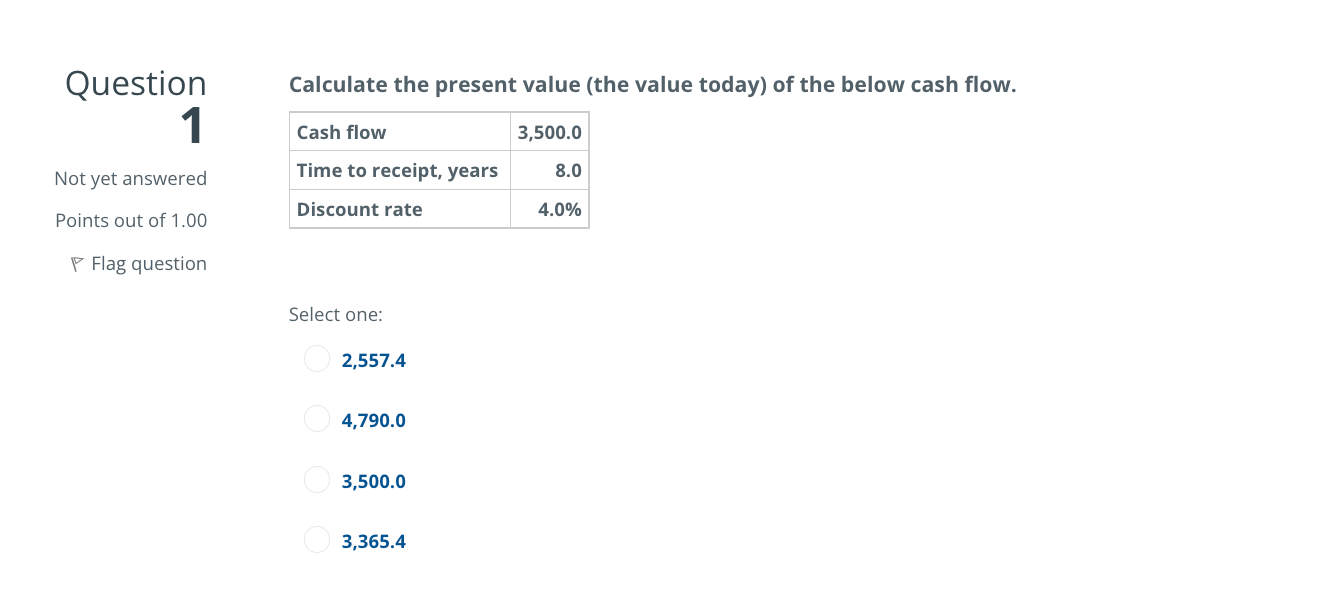Screen dimensions: 1334x606
Task: Select the radio button for 3,500.0
Action: point(316,479)
